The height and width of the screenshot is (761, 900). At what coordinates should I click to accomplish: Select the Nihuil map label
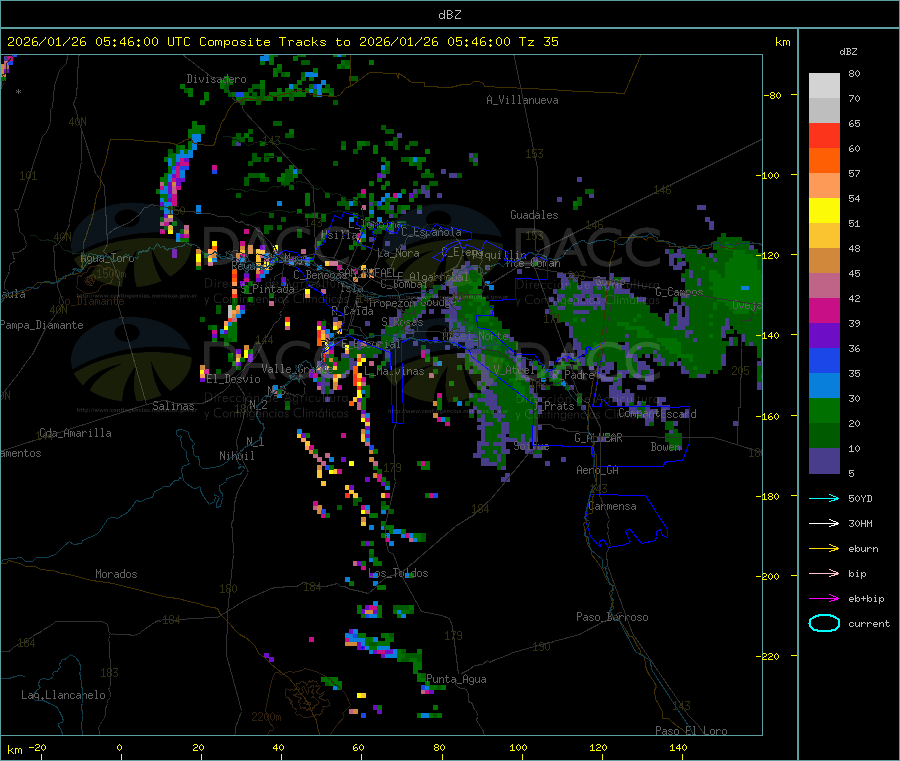(236, 456)
